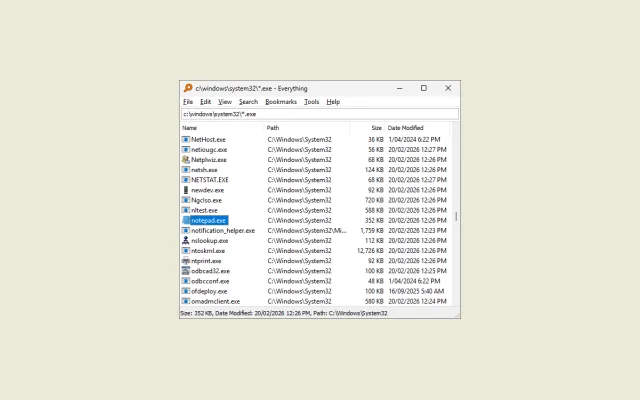Click the Ngciso.exe file icon
The height and width of the screenshot is (400, 640).
tap(186, 200)
